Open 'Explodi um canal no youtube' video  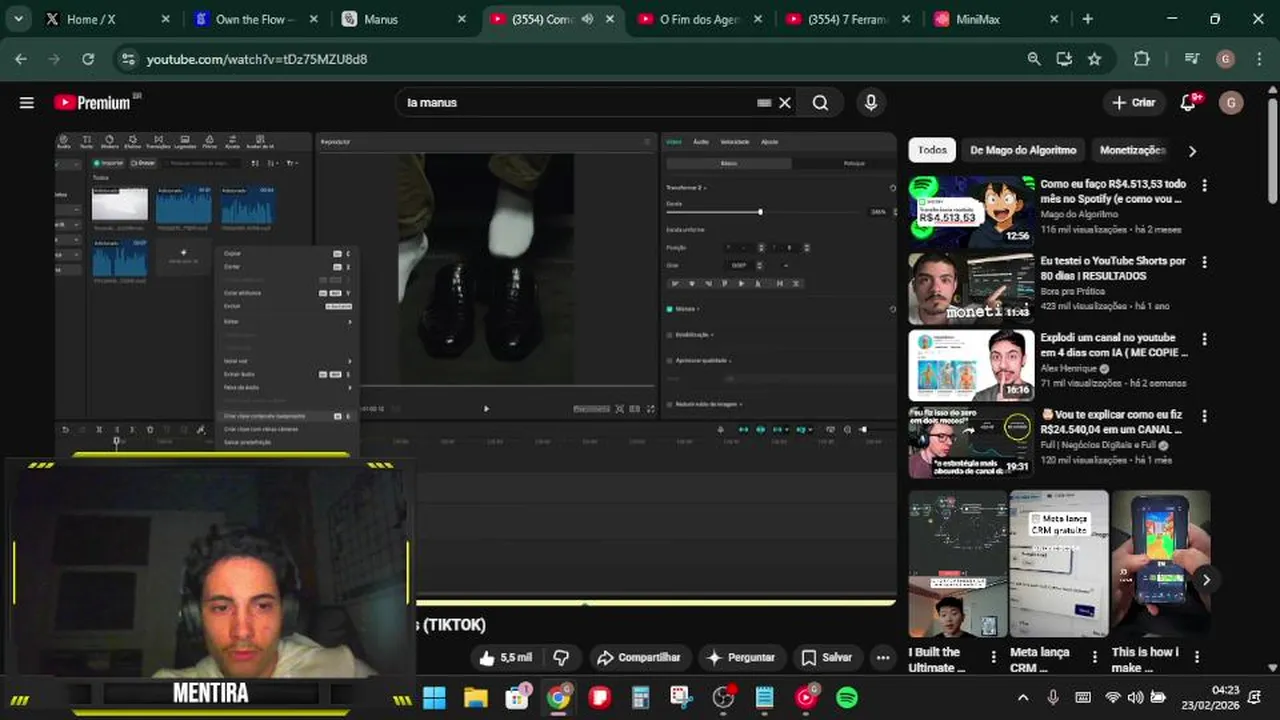coord(1114,345)
